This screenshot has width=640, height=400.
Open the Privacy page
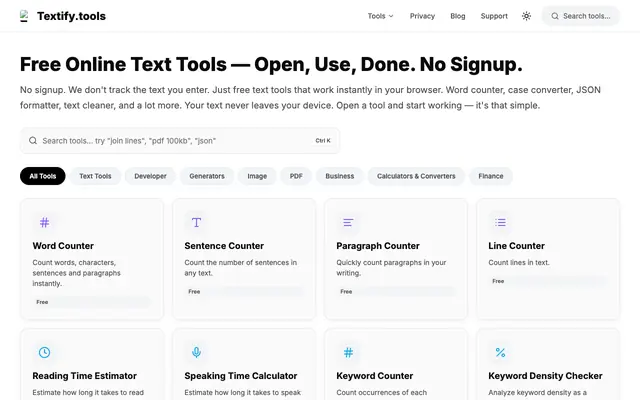coord(422,16)
